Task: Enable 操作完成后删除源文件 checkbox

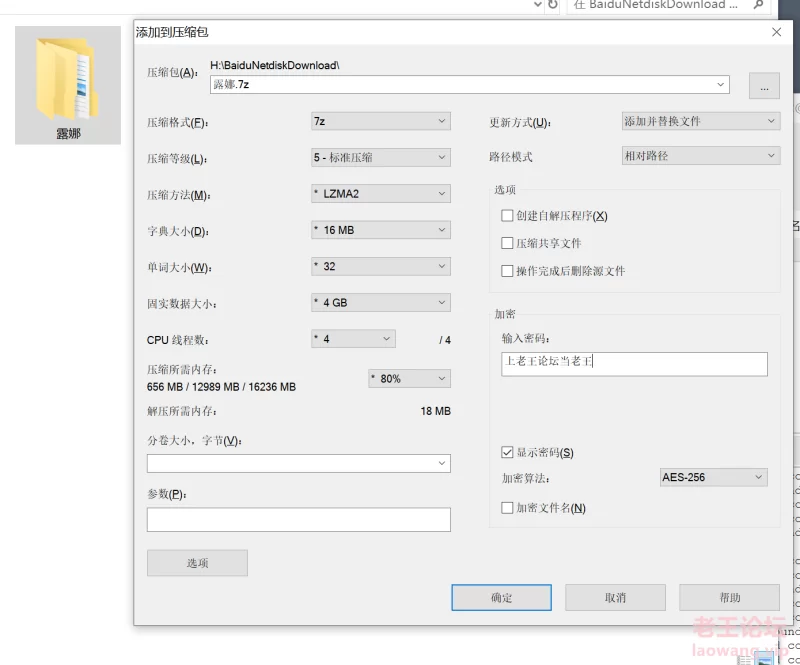Action: tap(508, 272)
